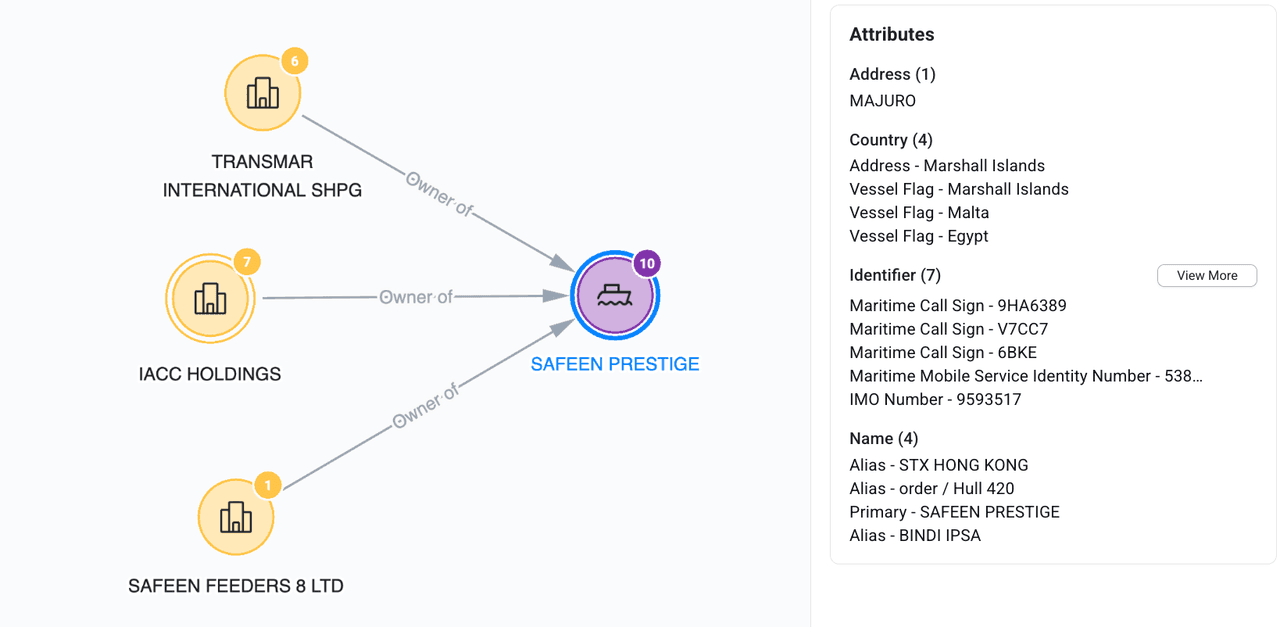Click the Owner of edge from TRANSMAR
This screenshot has width=1280, height=627.
439,193
